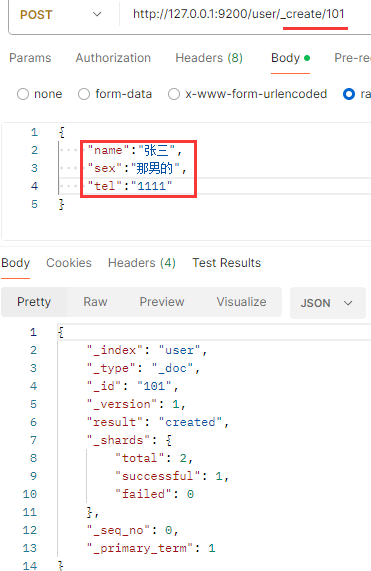Open the Test Results tab
Viewport: 371px width, 571px height.
(227, 263)
